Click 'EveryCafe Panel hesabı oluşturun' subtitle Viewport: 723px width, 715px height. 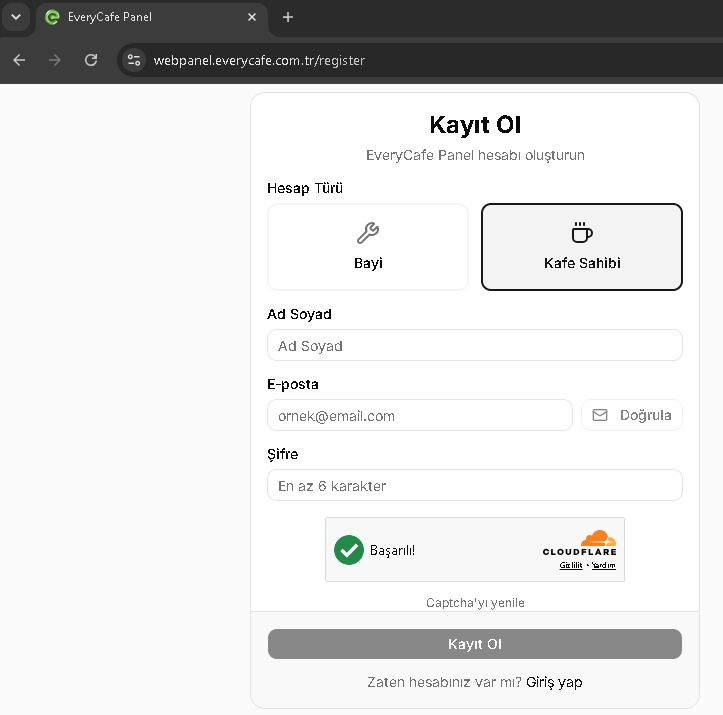click(475, 155)
